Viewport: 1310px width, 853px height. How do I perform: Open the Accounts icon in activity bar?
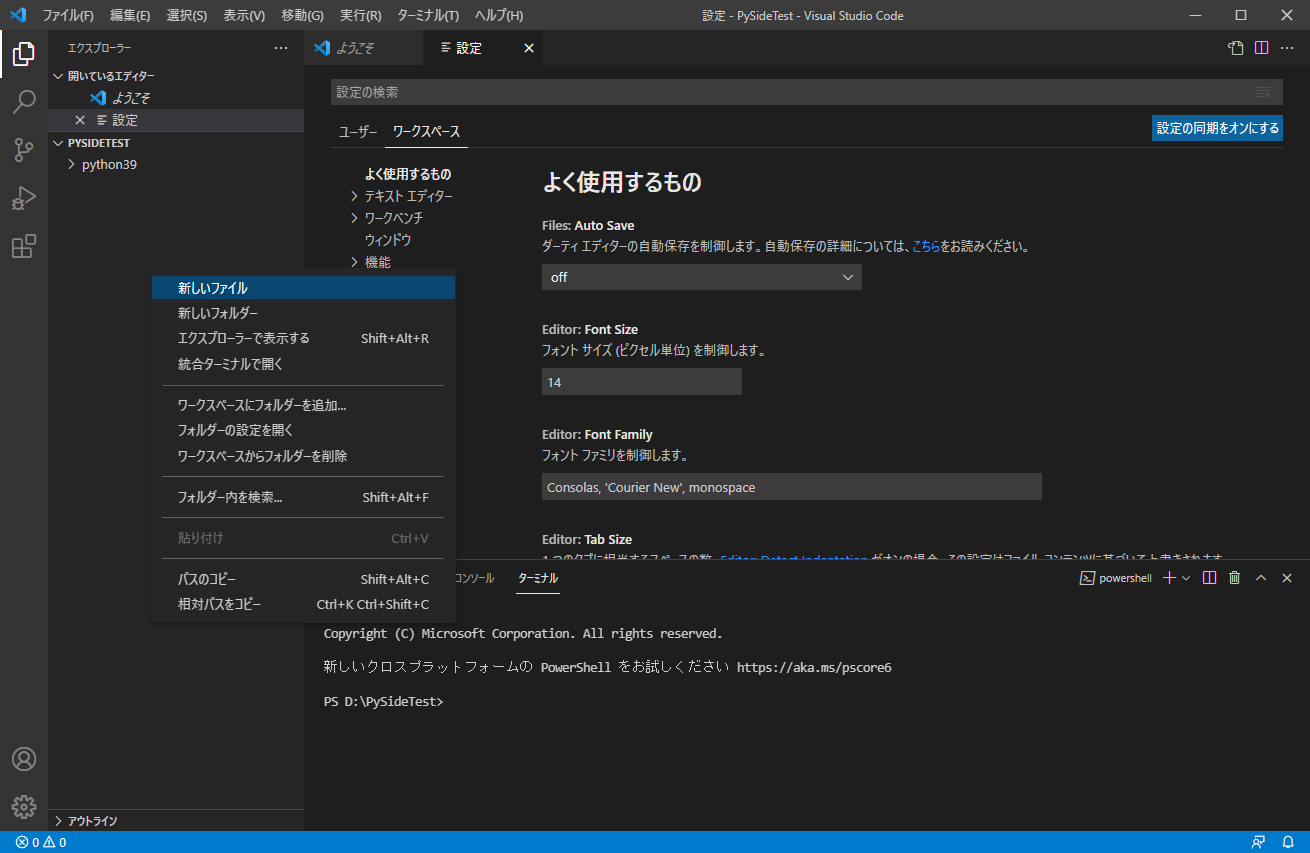[x=24, y=759]
